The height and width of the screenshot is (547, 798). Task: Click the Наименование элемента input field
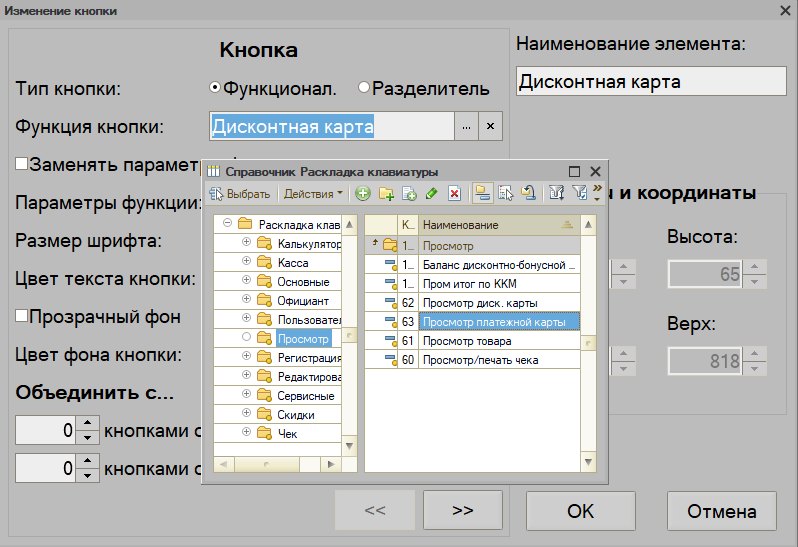(x=651, y=81)
